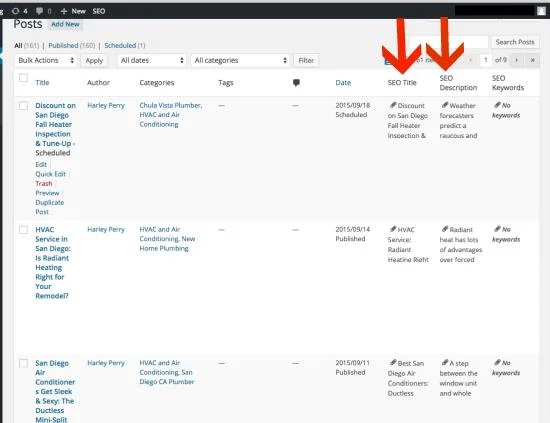Click the Add New post button

(x=65, y=24)
